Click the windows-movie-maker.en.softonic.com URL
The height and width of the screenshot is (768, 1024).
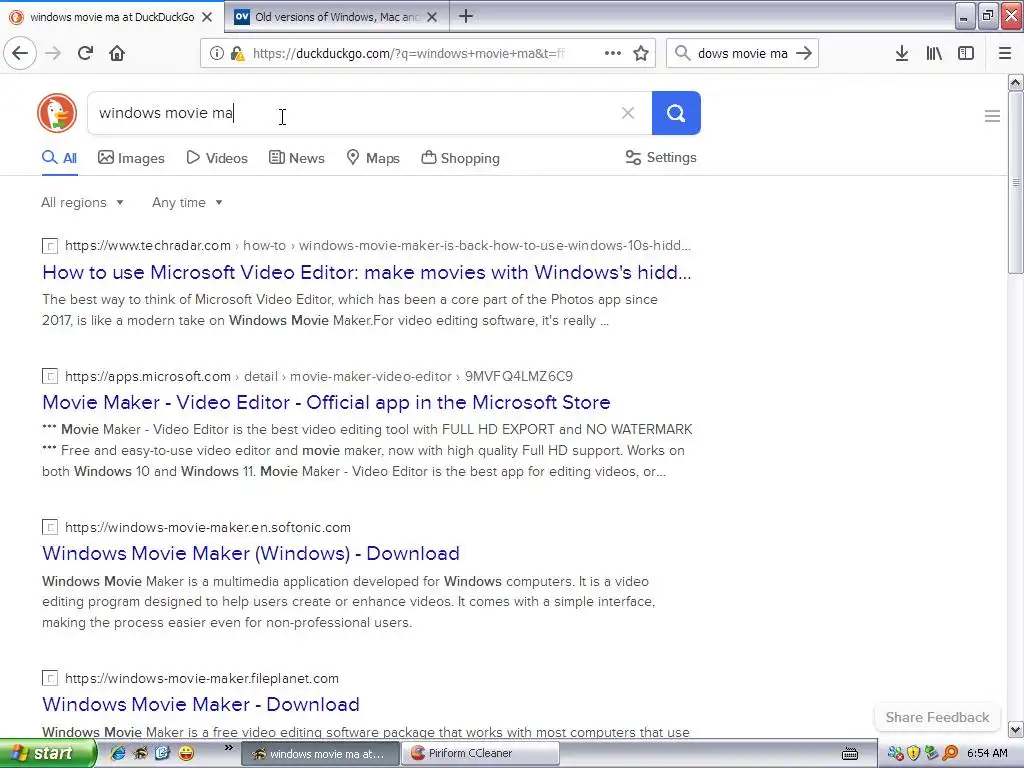click(x=208, y=527)
